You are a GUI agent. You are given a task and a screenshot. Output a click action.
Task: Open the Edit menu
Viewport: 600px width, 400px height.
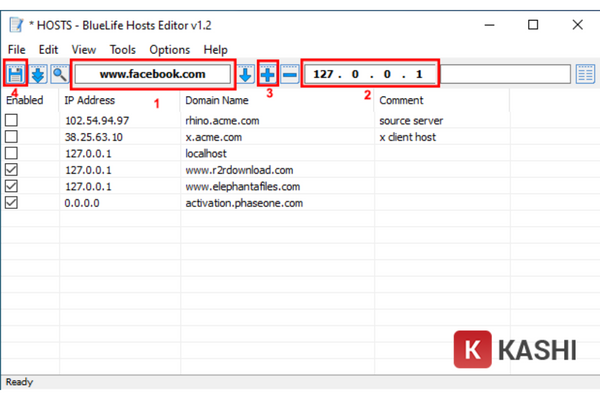pos(48,50)
